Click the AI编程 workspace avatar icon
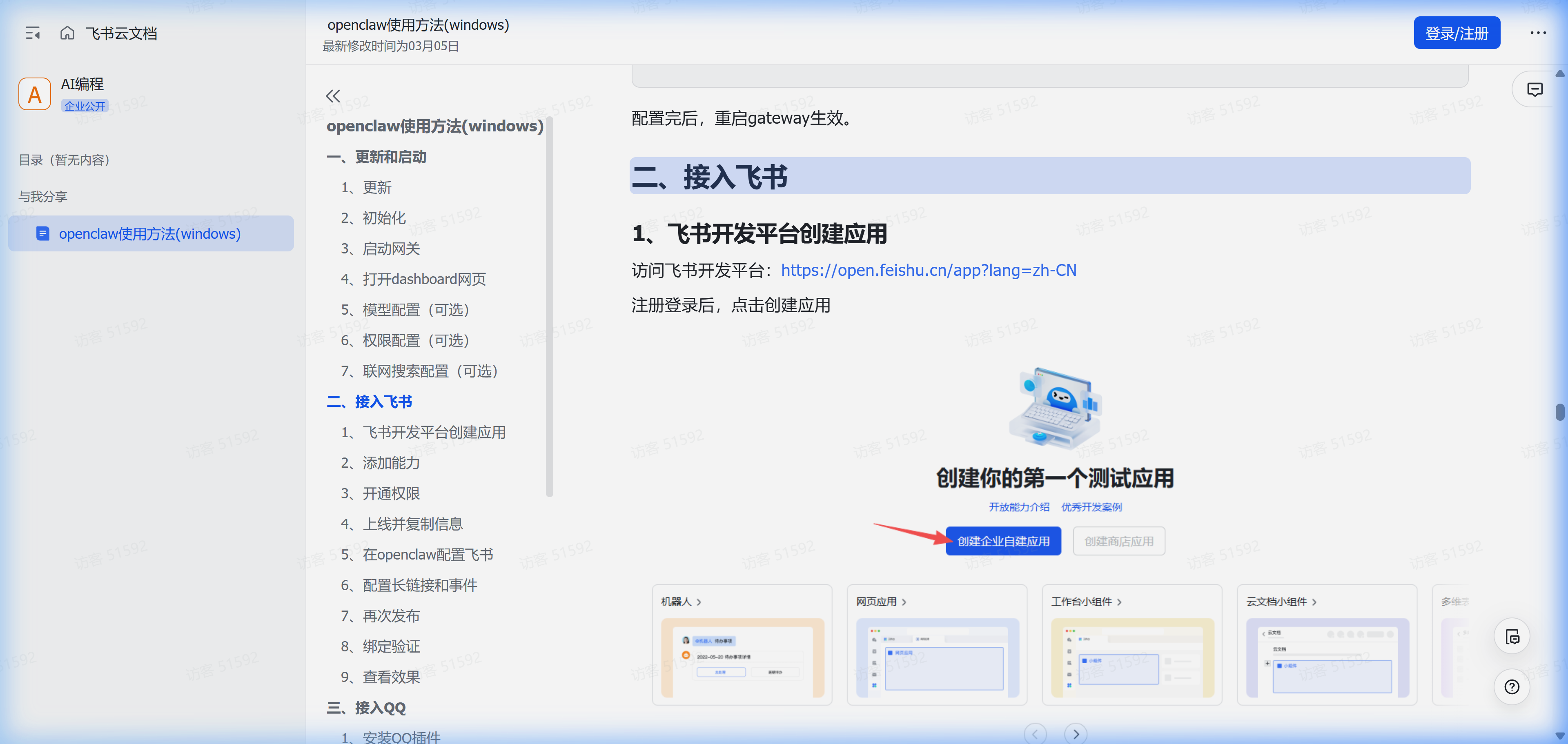Image resolution: width=1568 pixels, height=744 pixels. [x=35, y=94]
